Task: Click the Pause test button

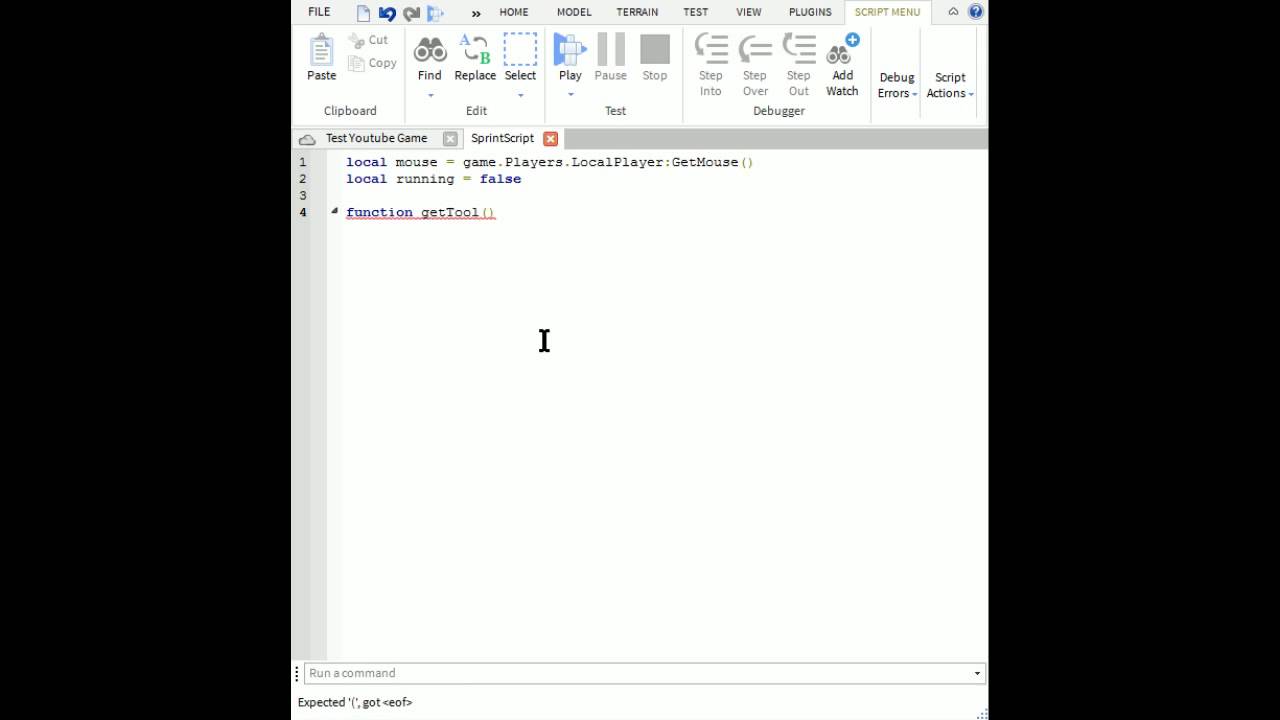Action: click(x=611, y=49)
